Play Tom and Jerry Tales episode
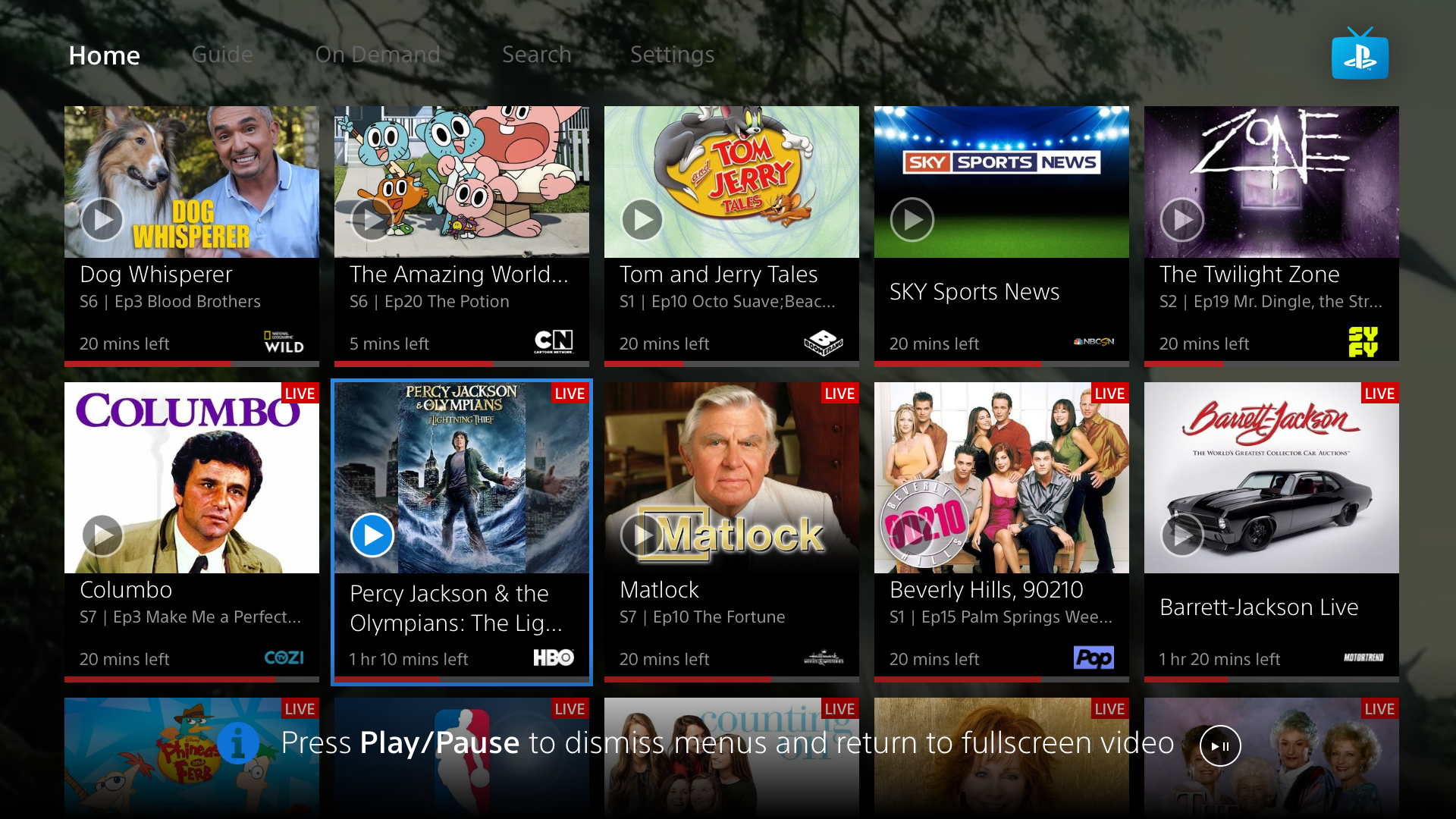The height and width of the screenshot is (819, 1456). pos(640,219)
